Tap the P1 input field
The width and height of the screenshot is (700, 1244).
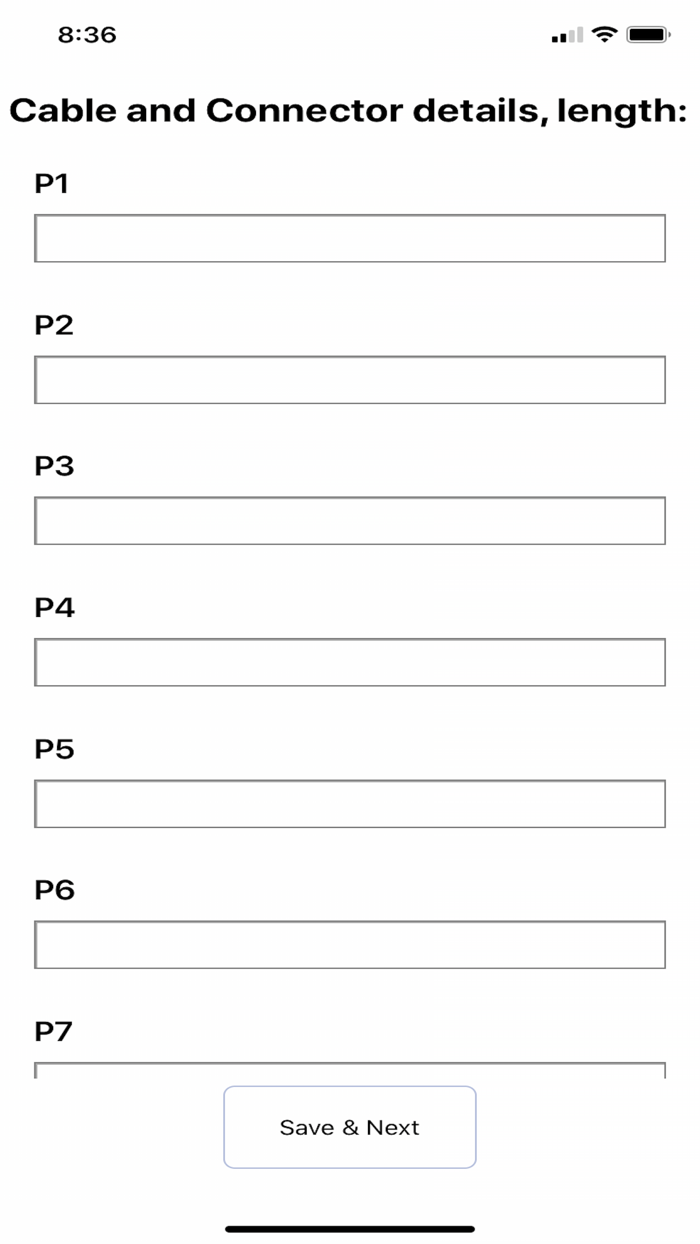click(350, 238)
